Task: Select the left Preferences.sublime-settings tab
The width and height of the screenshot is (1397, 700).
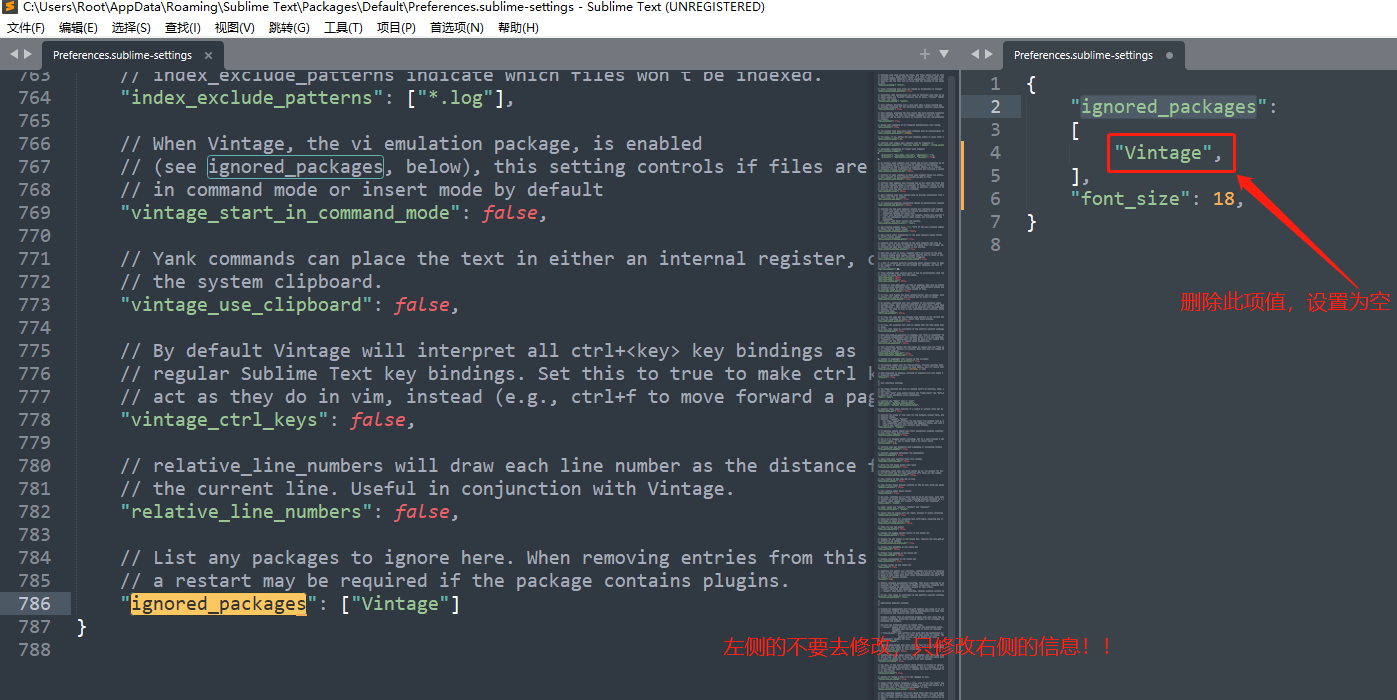Action: click(x=125, y=56)
